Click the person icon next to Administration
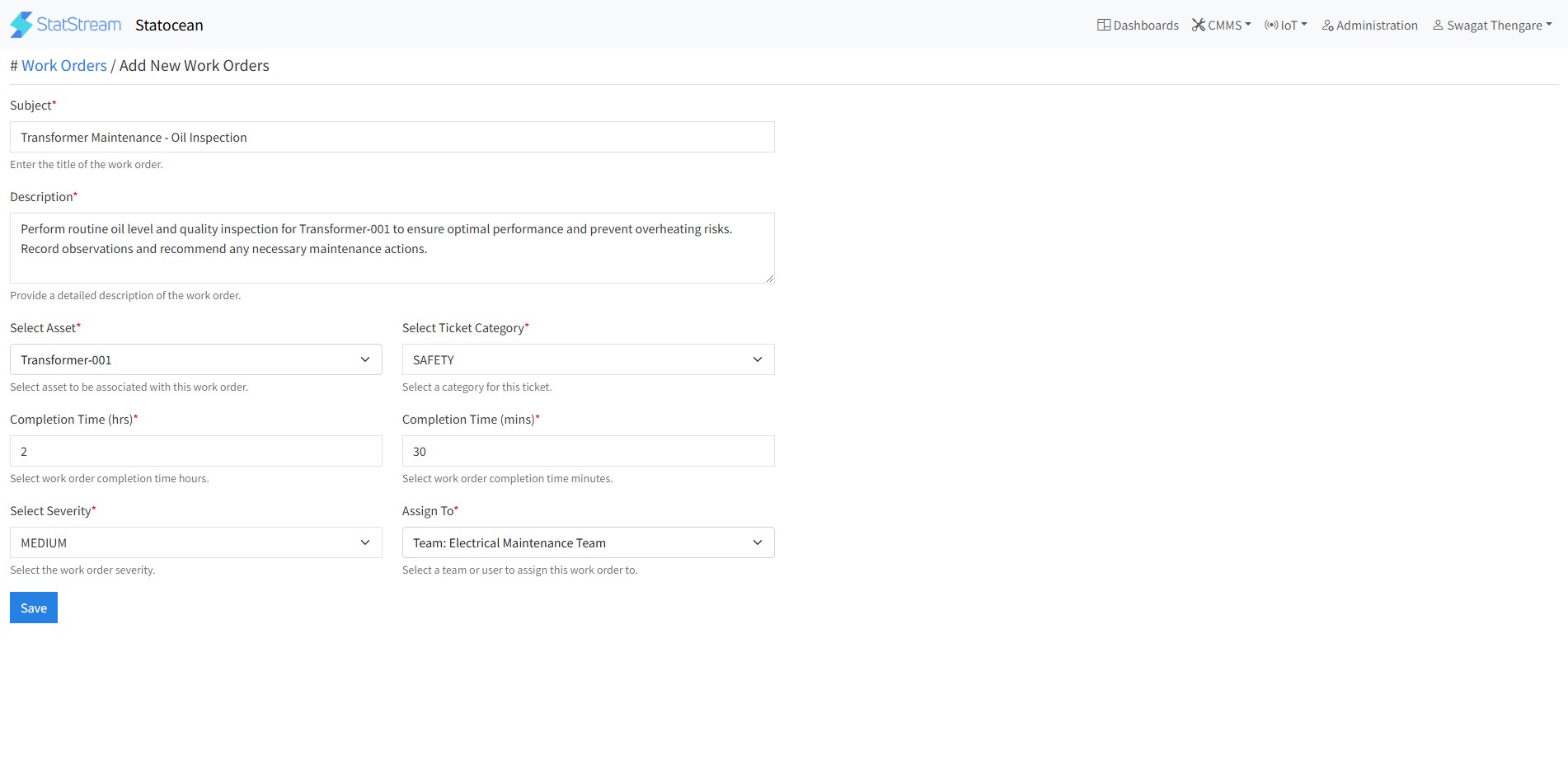The width and height of the screenshot is (1568, 779). (x=1327, y=26)
